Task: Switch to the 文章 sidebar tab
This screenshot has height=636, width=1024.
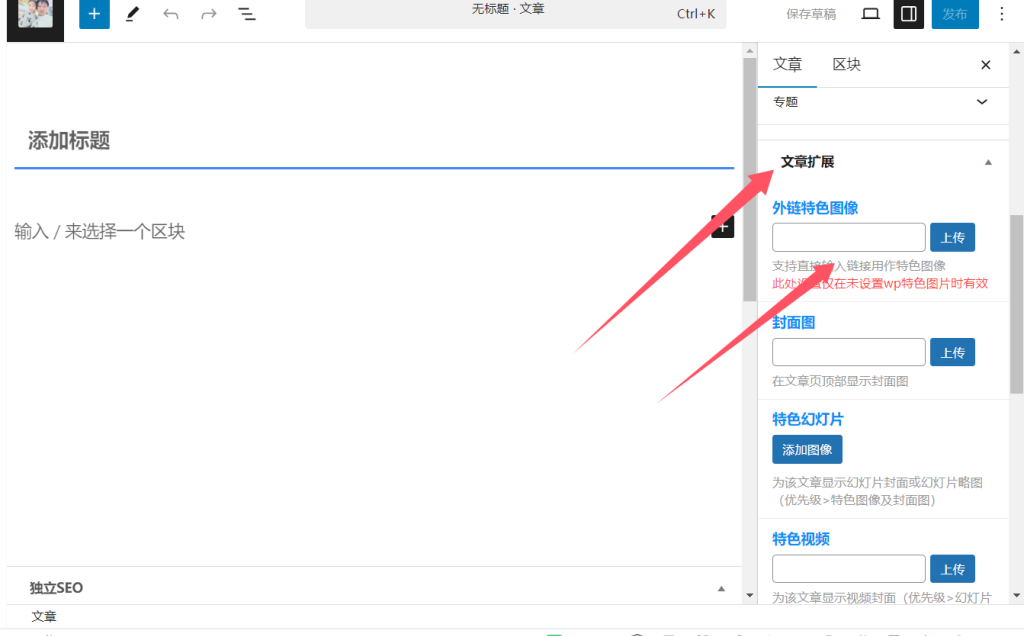Action: pyautogui.click(x=787, y=65)
